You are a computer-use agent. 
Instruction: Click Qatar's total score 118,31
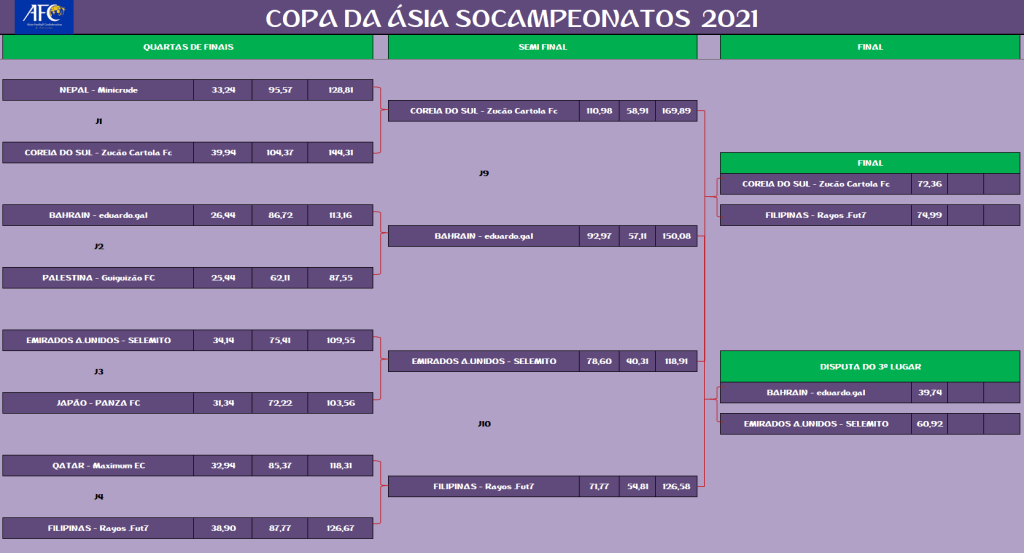click(340, 465)
